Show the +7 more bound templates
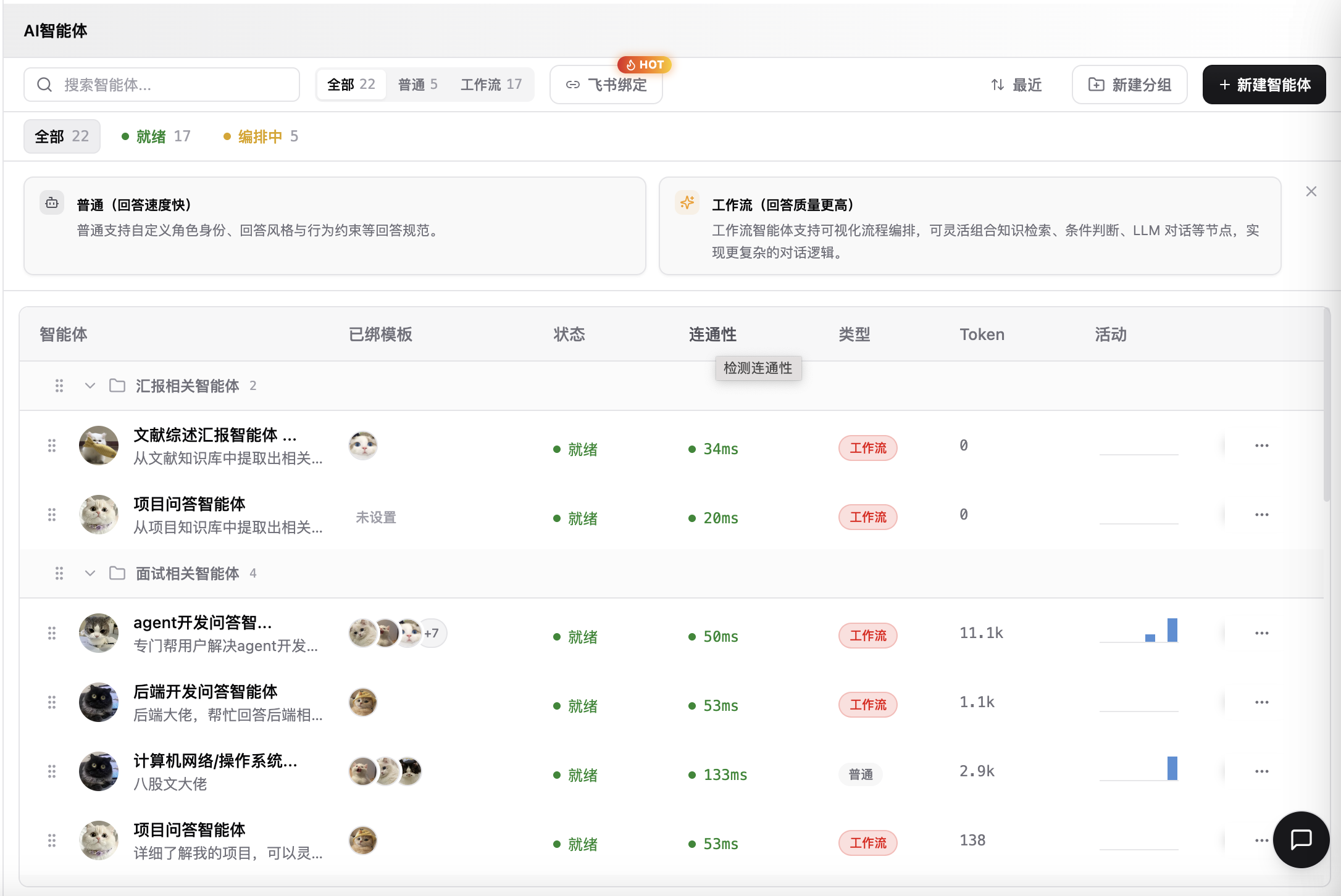This screenshot has height=896, width=1341. [x=432, y=633]
